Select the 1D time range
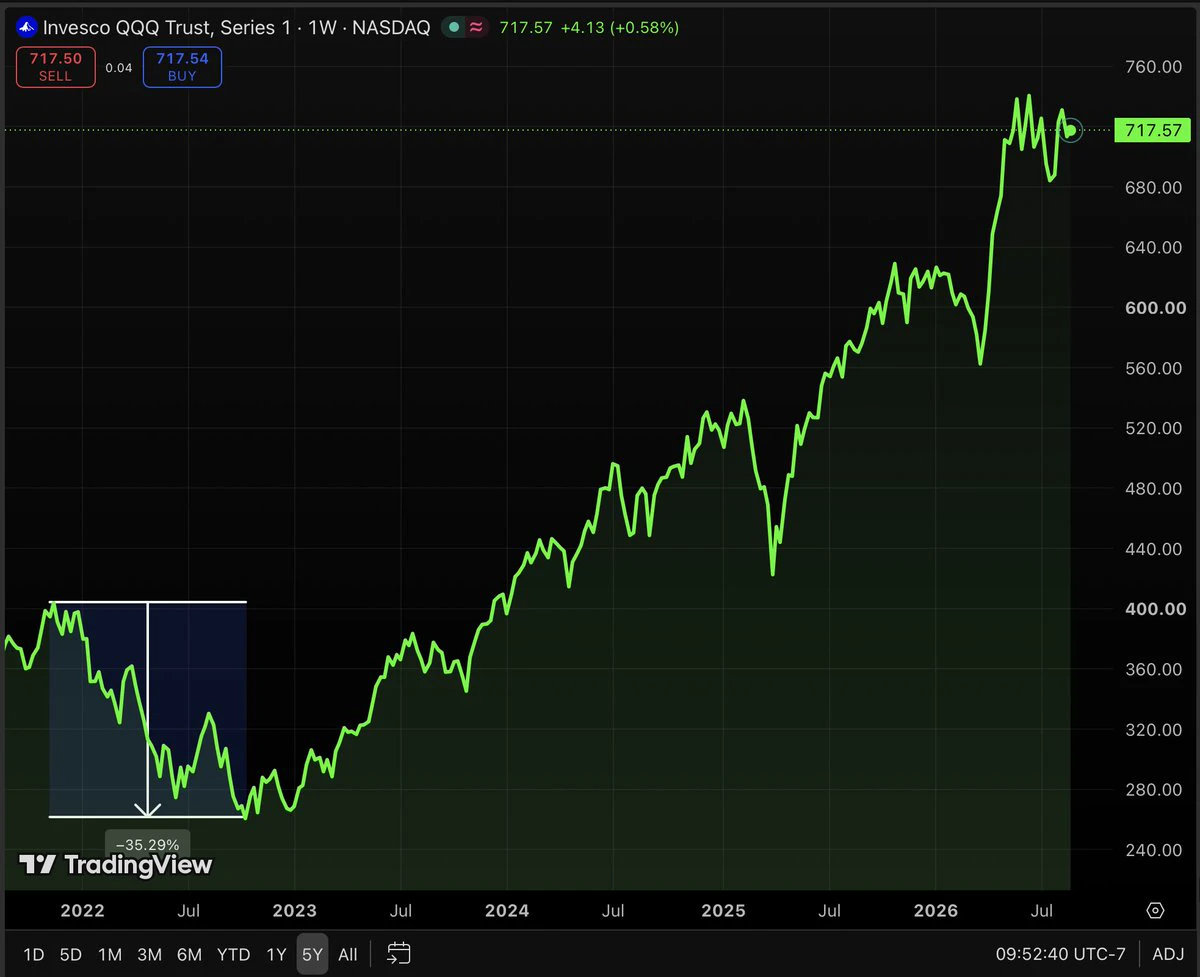The width and height of the screenshot is (1200, 977). pos(34,954)
